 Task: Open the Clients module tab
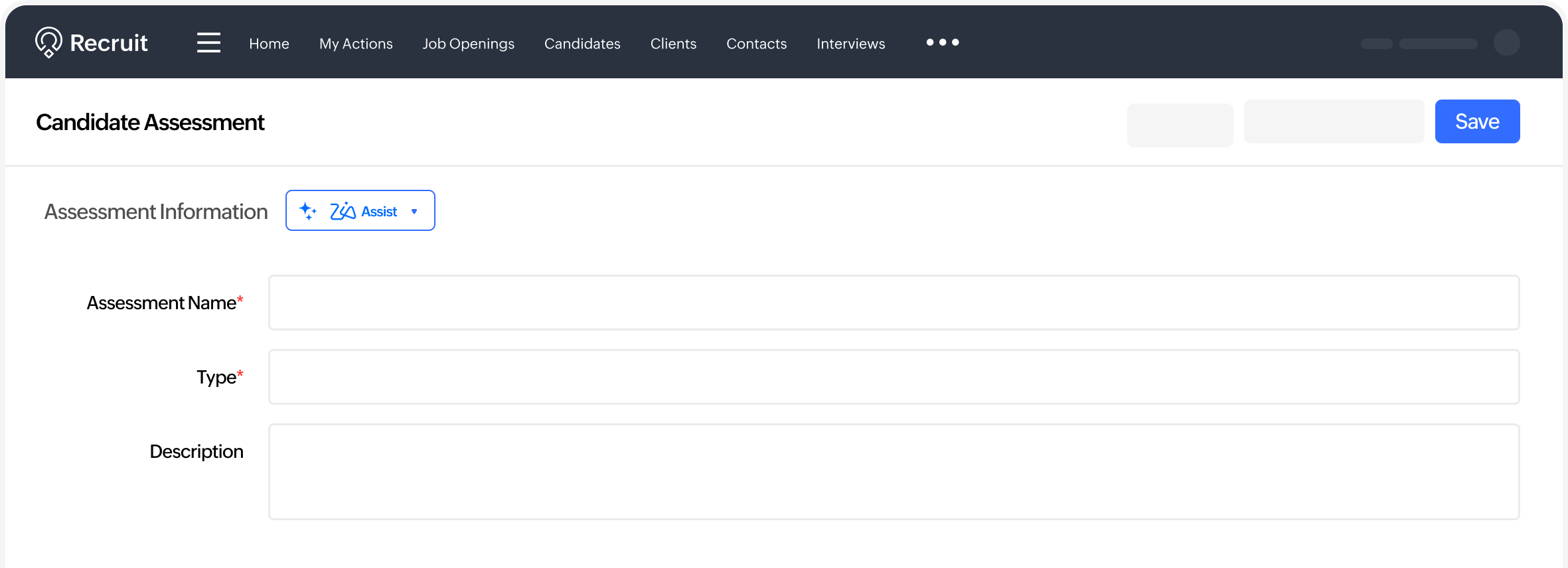[x=673, y=44]
